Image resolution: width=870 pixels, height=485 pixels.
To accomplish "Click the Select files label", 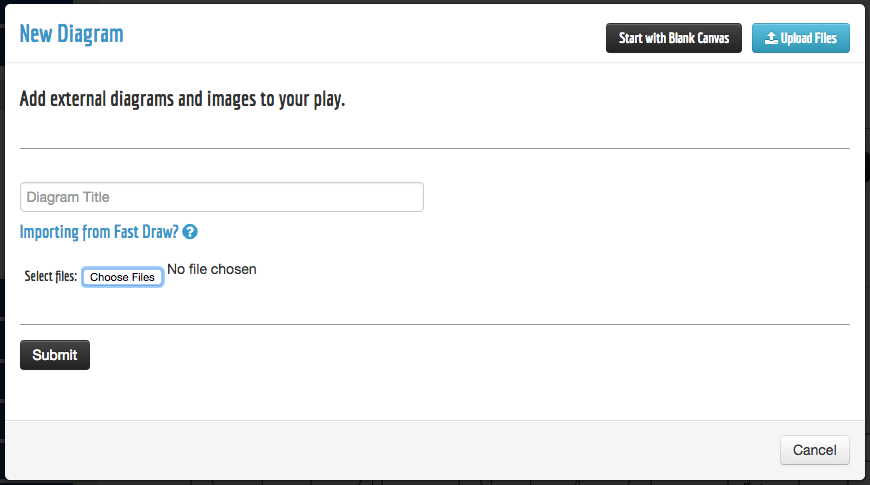I will click(50, 277).
